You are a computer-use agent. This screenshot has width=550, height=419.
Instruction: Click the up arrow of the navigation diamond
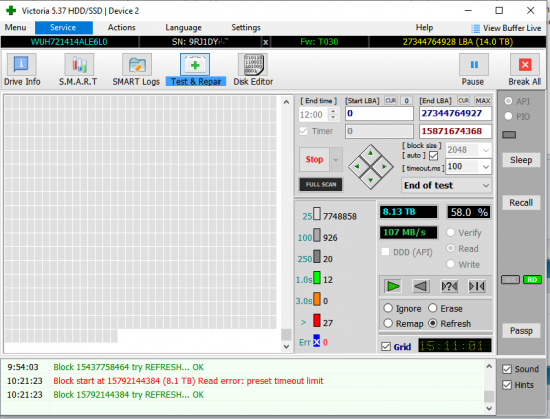coord(370,153)
